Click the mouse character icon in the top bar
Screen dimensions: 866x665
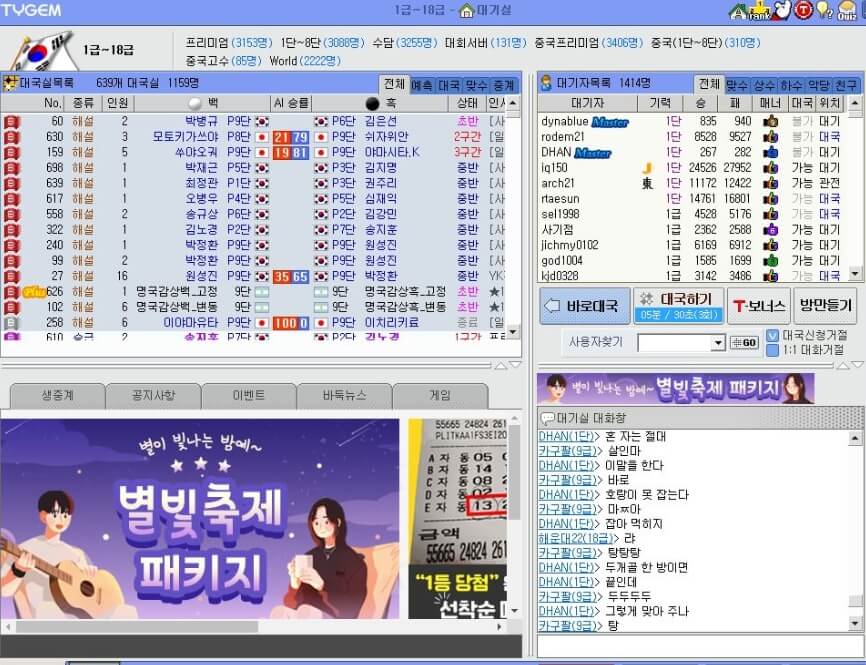[782, 12]
